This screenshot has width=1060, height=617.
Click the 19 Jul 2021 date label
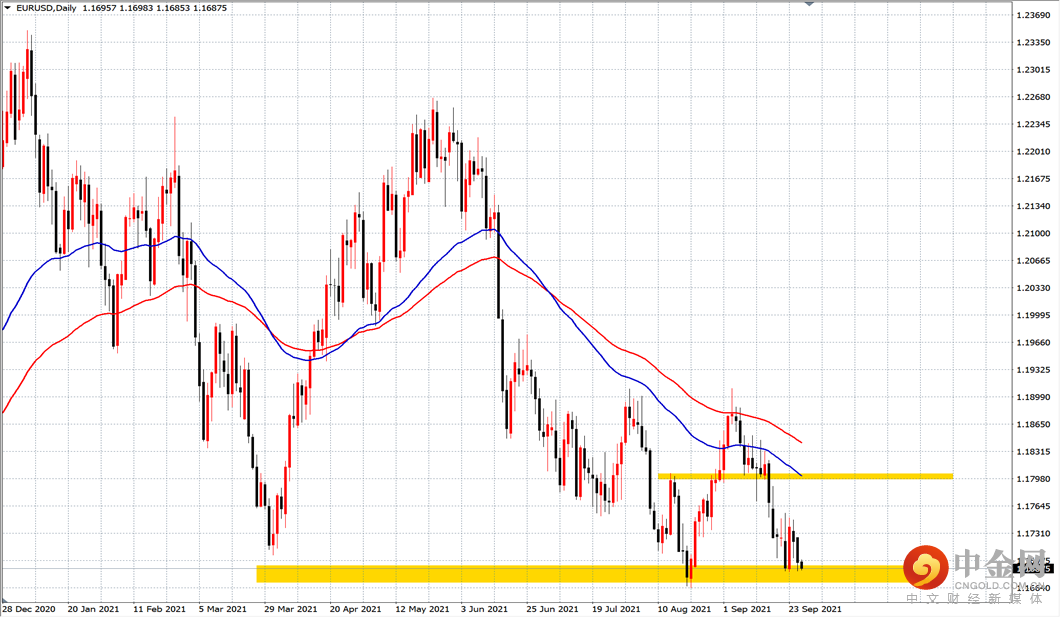pyautogui.click(x=617, y=609)
